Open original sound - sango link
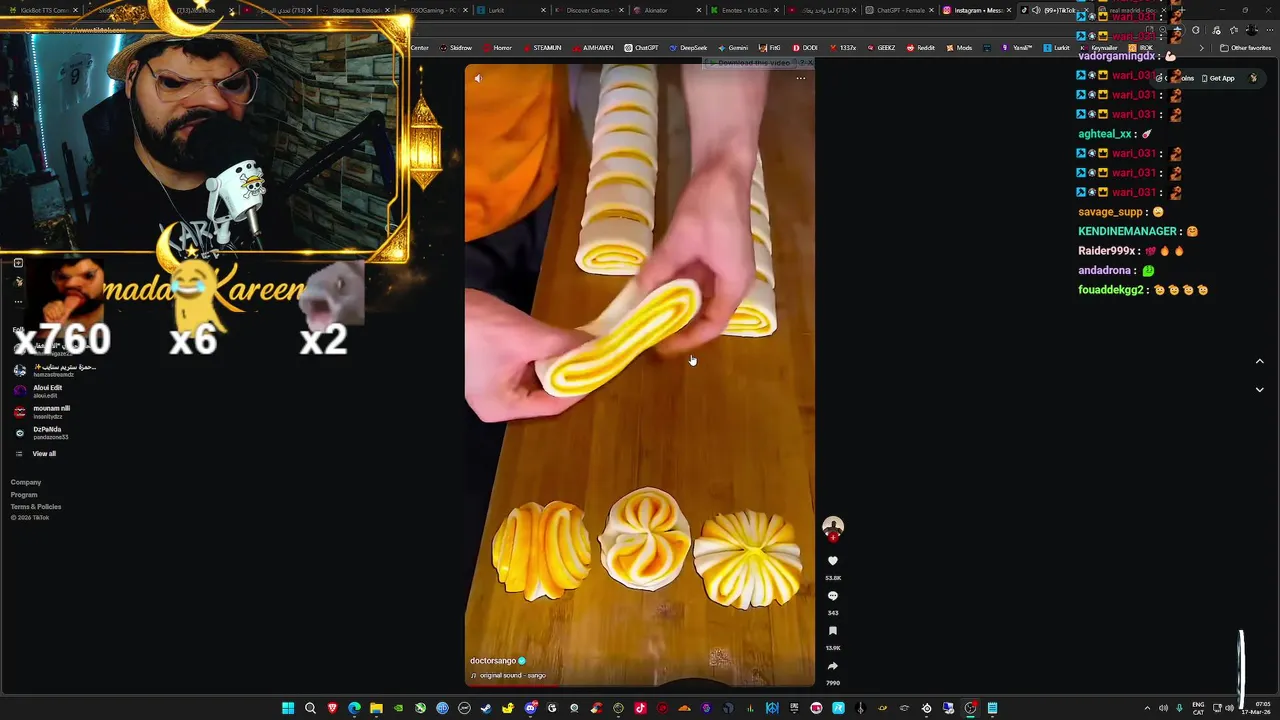This screenshot has height=720, width=1280. [x=513, y=676]
